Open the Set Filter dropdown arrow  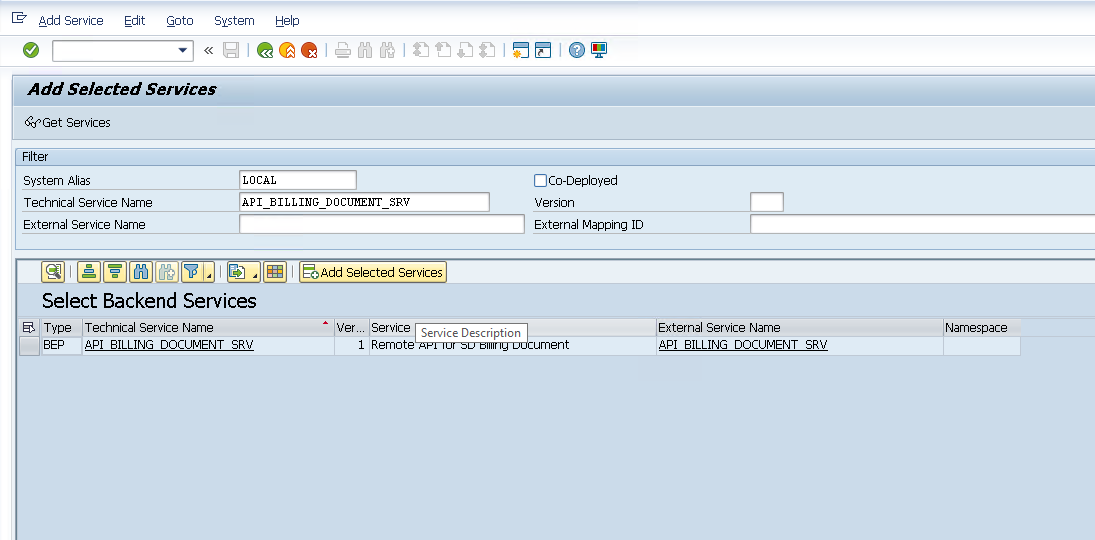coord(209,275)
